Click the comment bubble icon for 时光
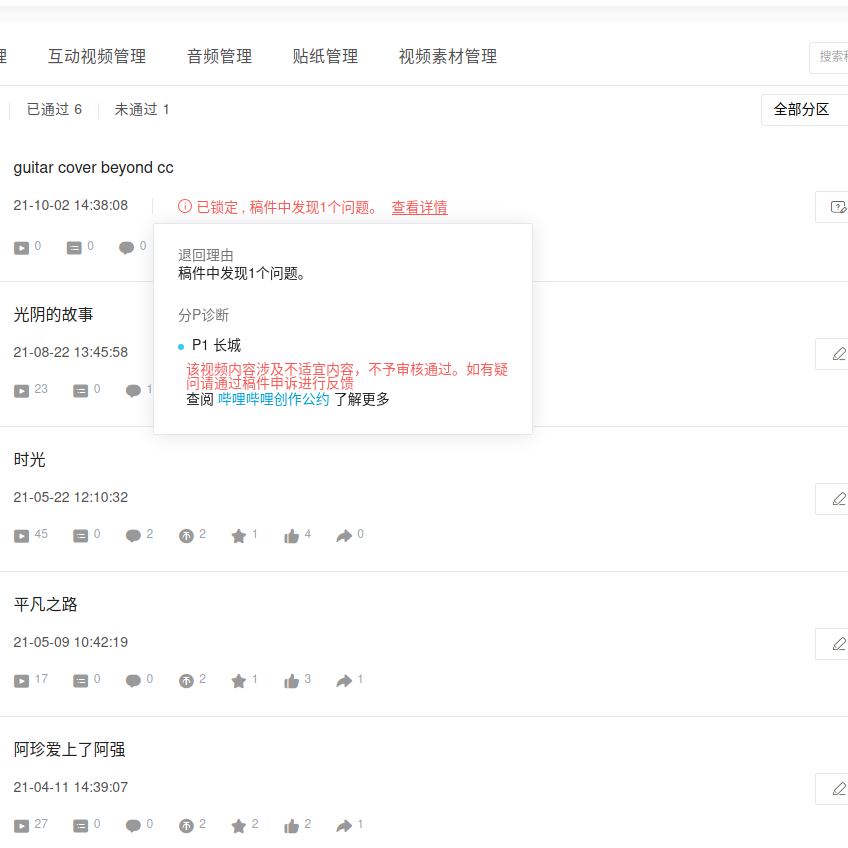 (133, 536)
